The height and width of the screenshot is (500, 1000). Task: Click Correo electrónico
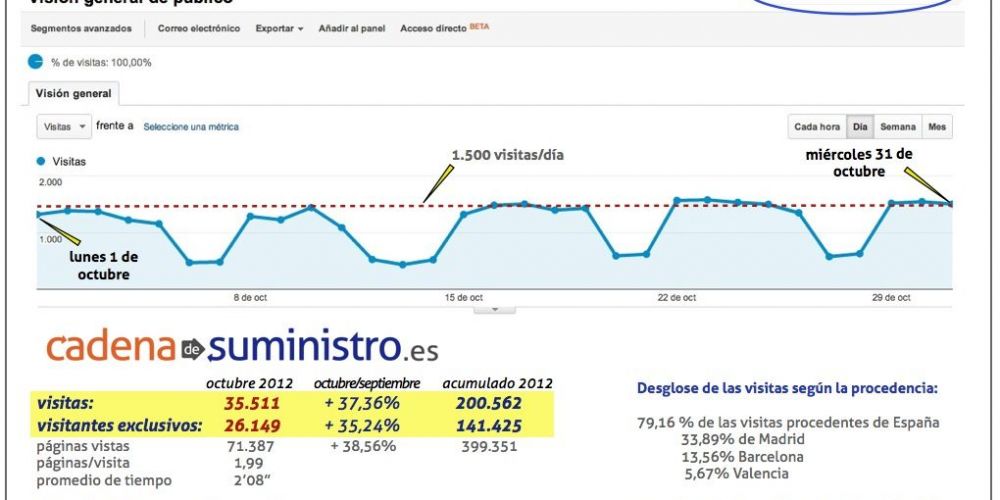coord(199,28)
